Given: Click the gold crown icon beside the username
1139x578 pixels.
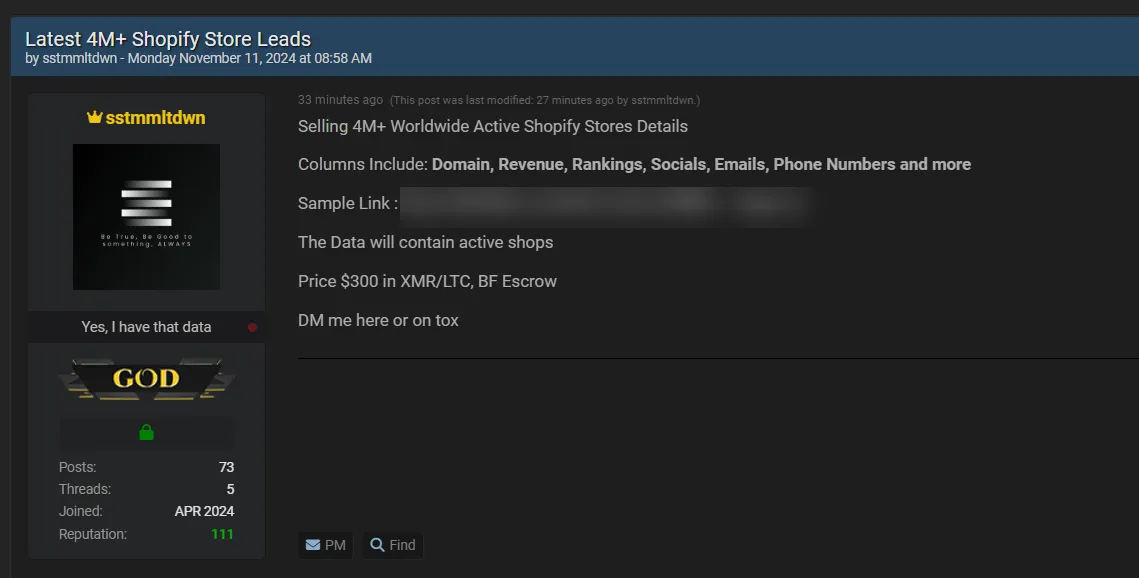Looking at the screenshot, I should pyautogui.click(x=95, y=118).
